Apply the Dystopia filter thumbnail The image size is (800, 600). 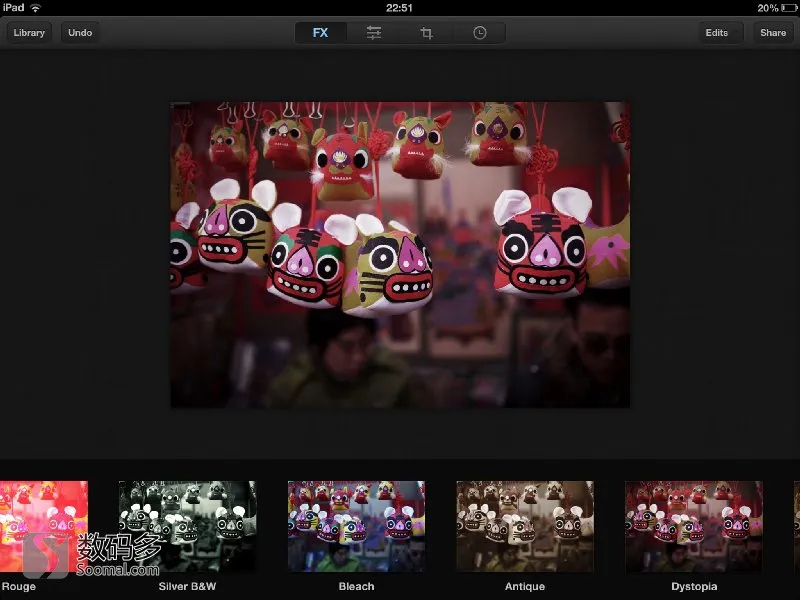694,526
